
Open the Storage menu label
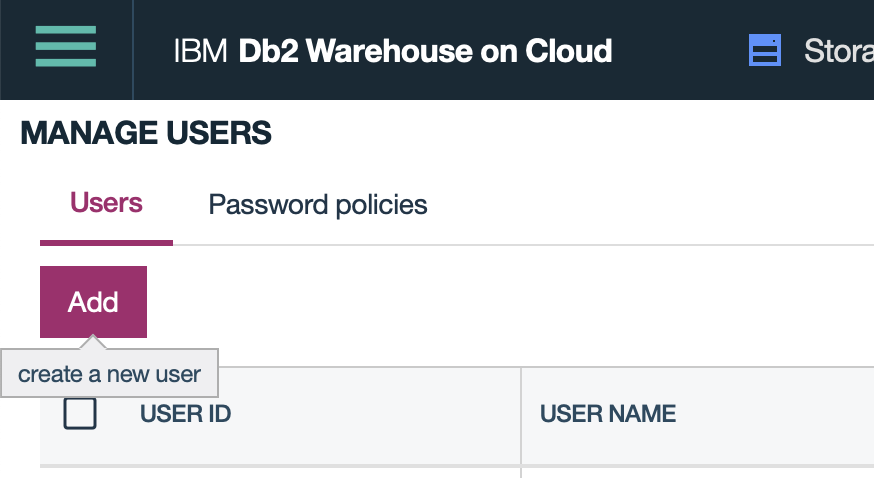click(838, 50)
